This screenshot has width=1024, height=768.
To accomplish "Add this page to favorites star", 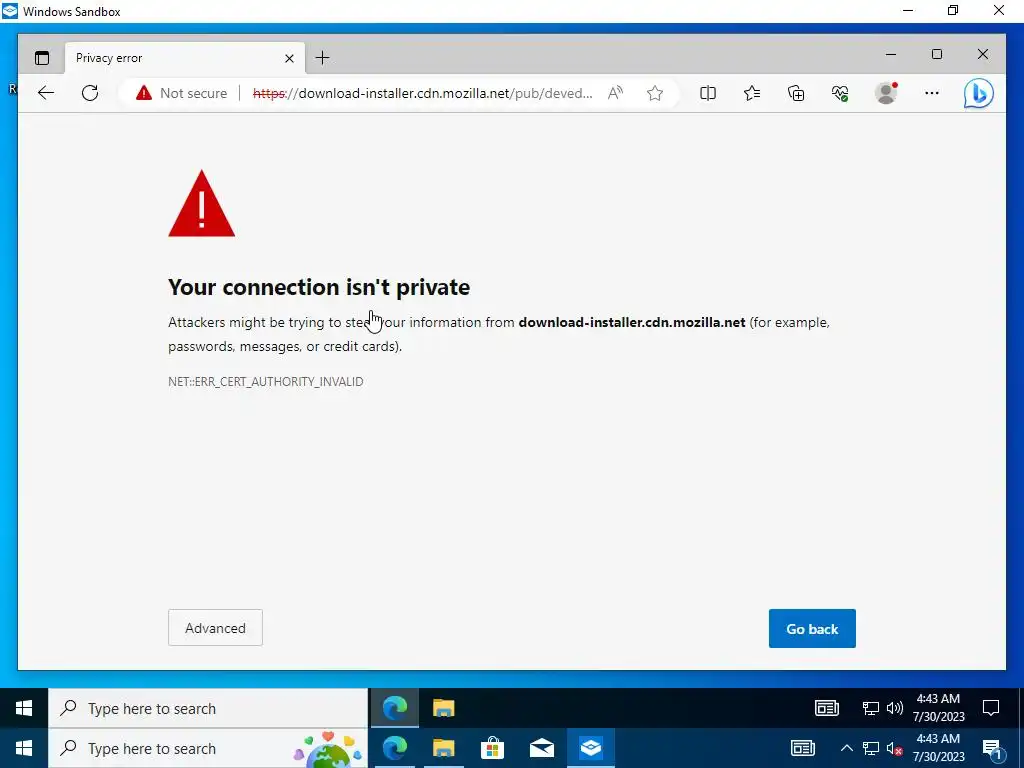I will (x=655, y=93).
